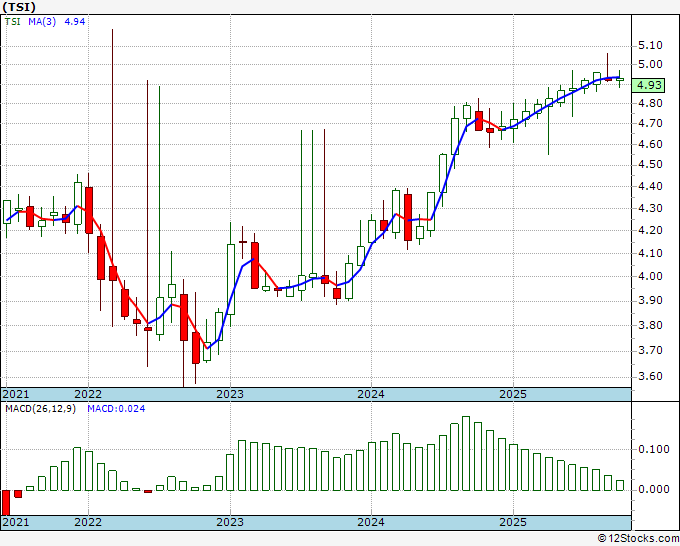
Task: Click the 3.60 price axis label
Action: point(650,376)
